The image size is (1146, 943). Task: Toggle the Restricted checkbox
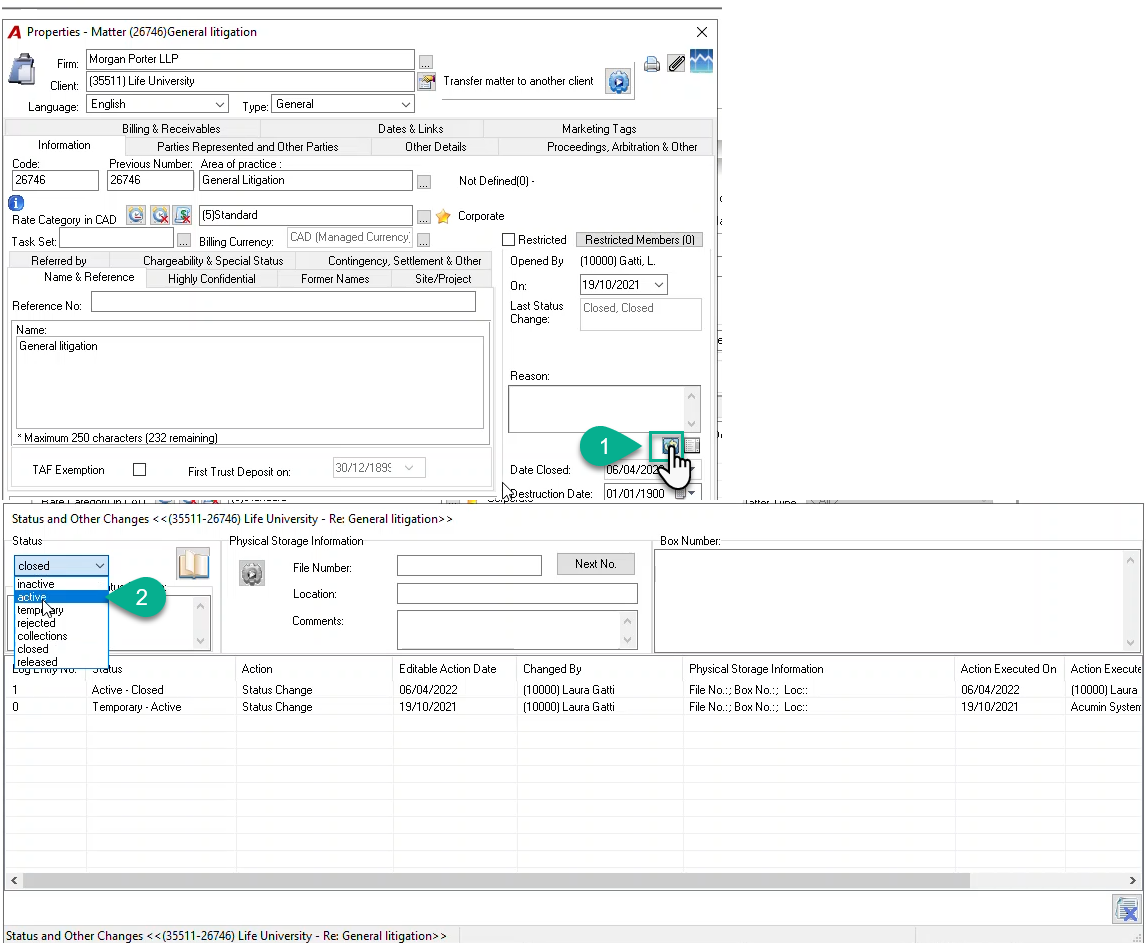509,240
